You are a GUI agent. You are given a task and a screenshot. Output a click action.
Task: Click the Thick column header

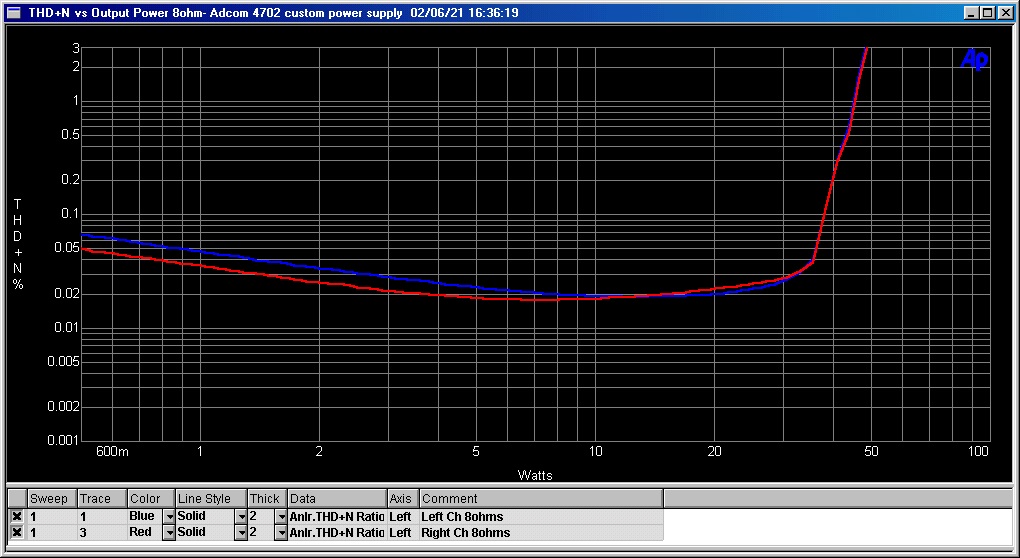(267, 499)
